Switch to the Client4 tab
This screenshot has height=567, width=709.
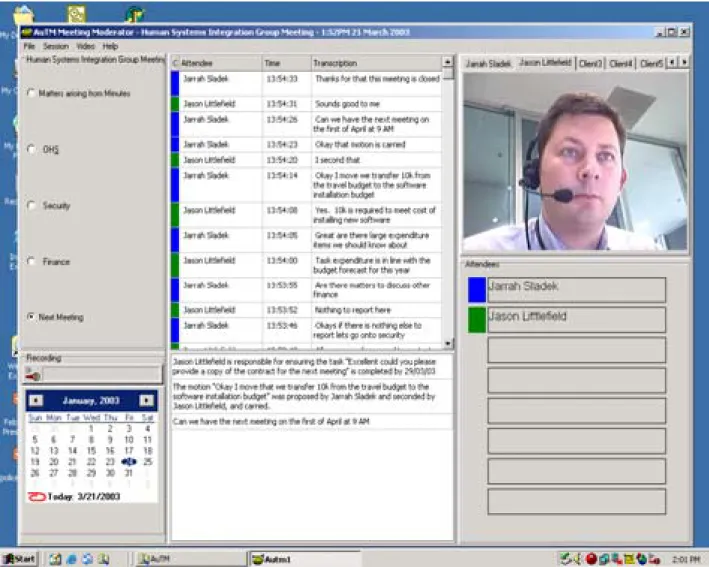coord(620,64)
